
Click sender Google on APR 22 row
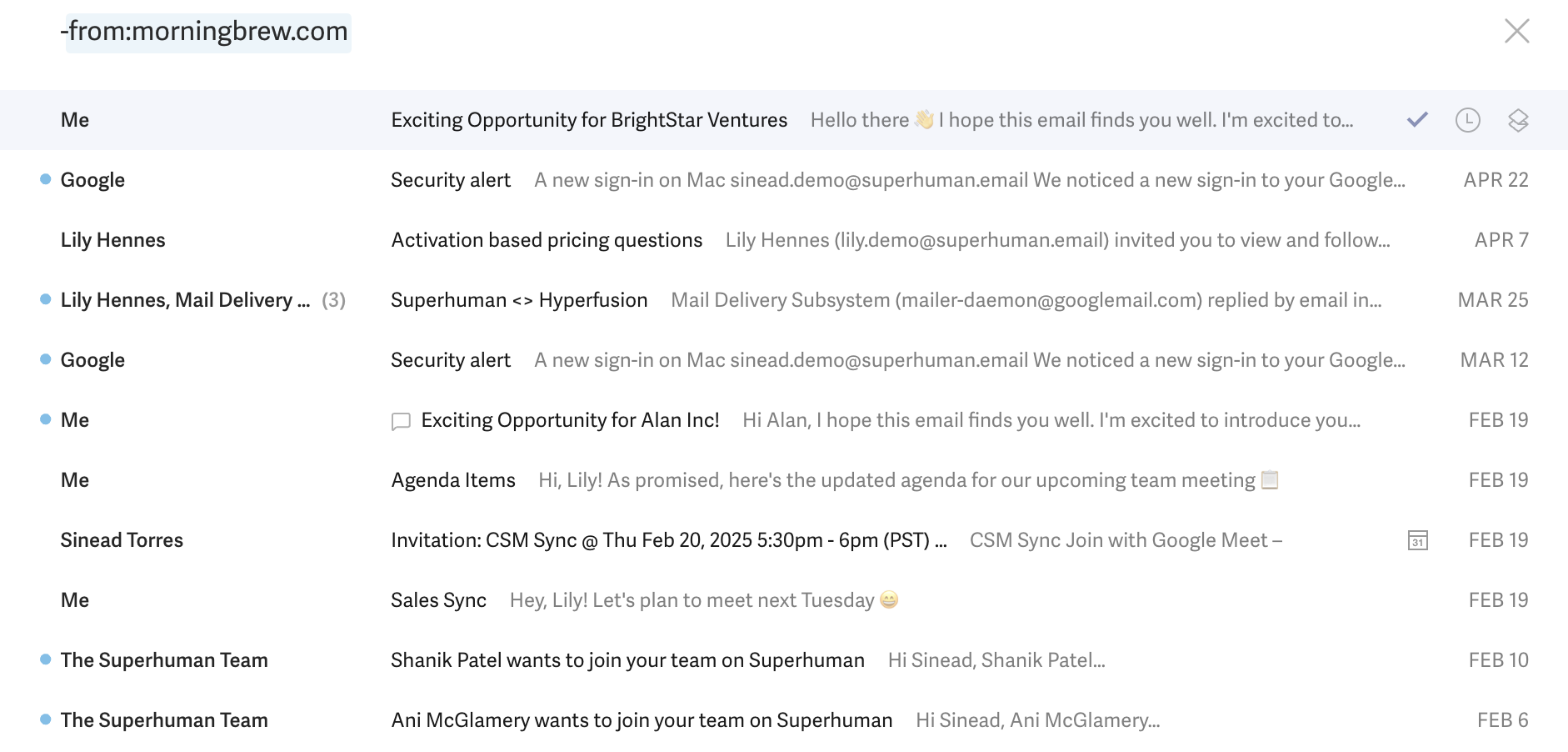pyautogui.click(x=92, y=180)
